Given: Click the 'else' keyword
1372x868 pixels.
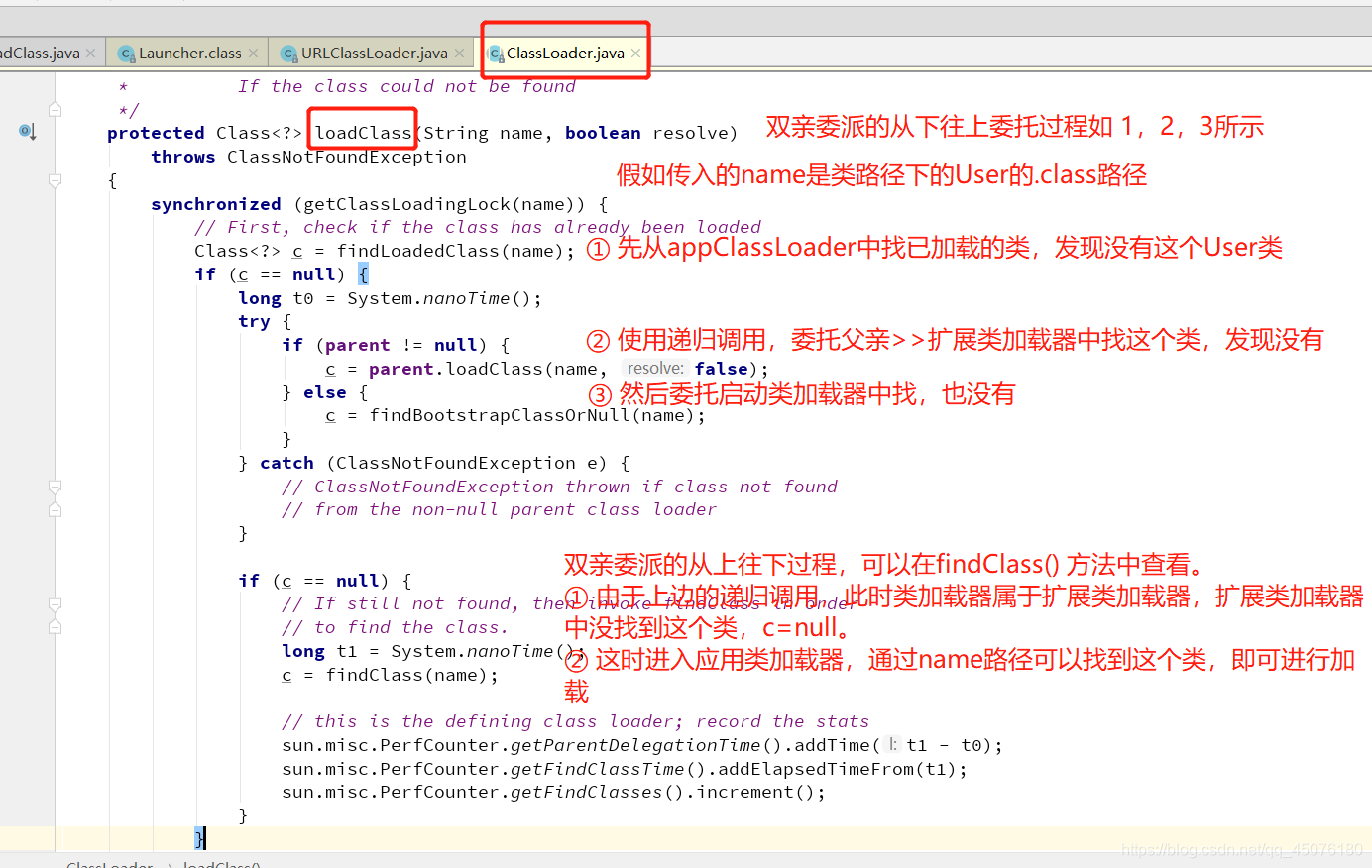Looking at the screenshot, I should point(325,392).
